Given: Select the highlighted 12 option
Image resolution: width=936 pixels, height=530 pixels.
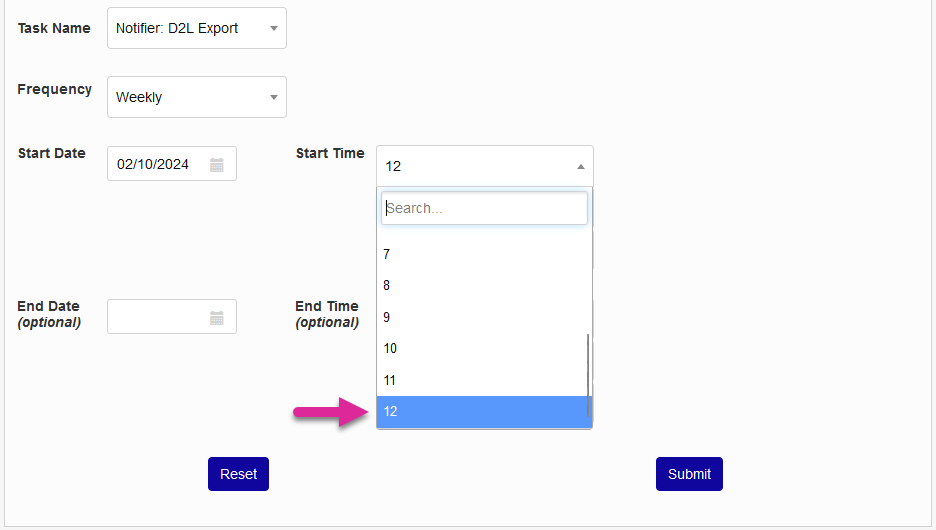Looking at the screenshot, I should pyautogui.click(x=480, y=412).
